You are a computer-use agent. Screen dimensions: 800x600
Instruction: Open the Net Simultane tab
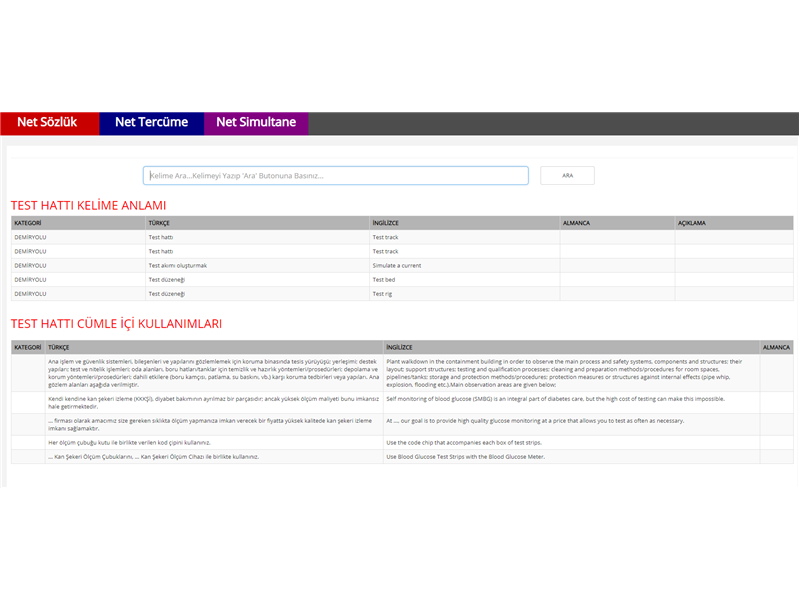[256, 123]
